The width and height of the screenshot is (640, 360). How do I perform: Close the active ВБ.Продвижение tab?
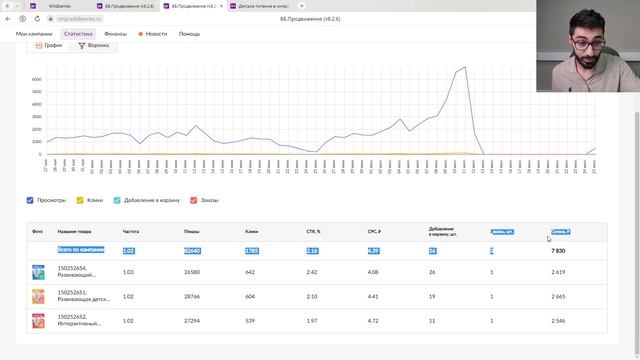221,6
